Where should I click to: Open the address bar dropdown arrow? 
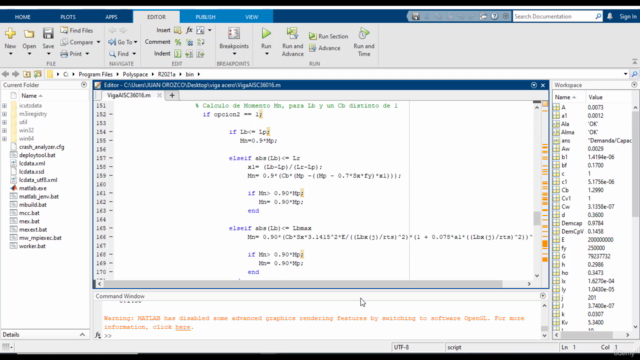click(625, 74)
